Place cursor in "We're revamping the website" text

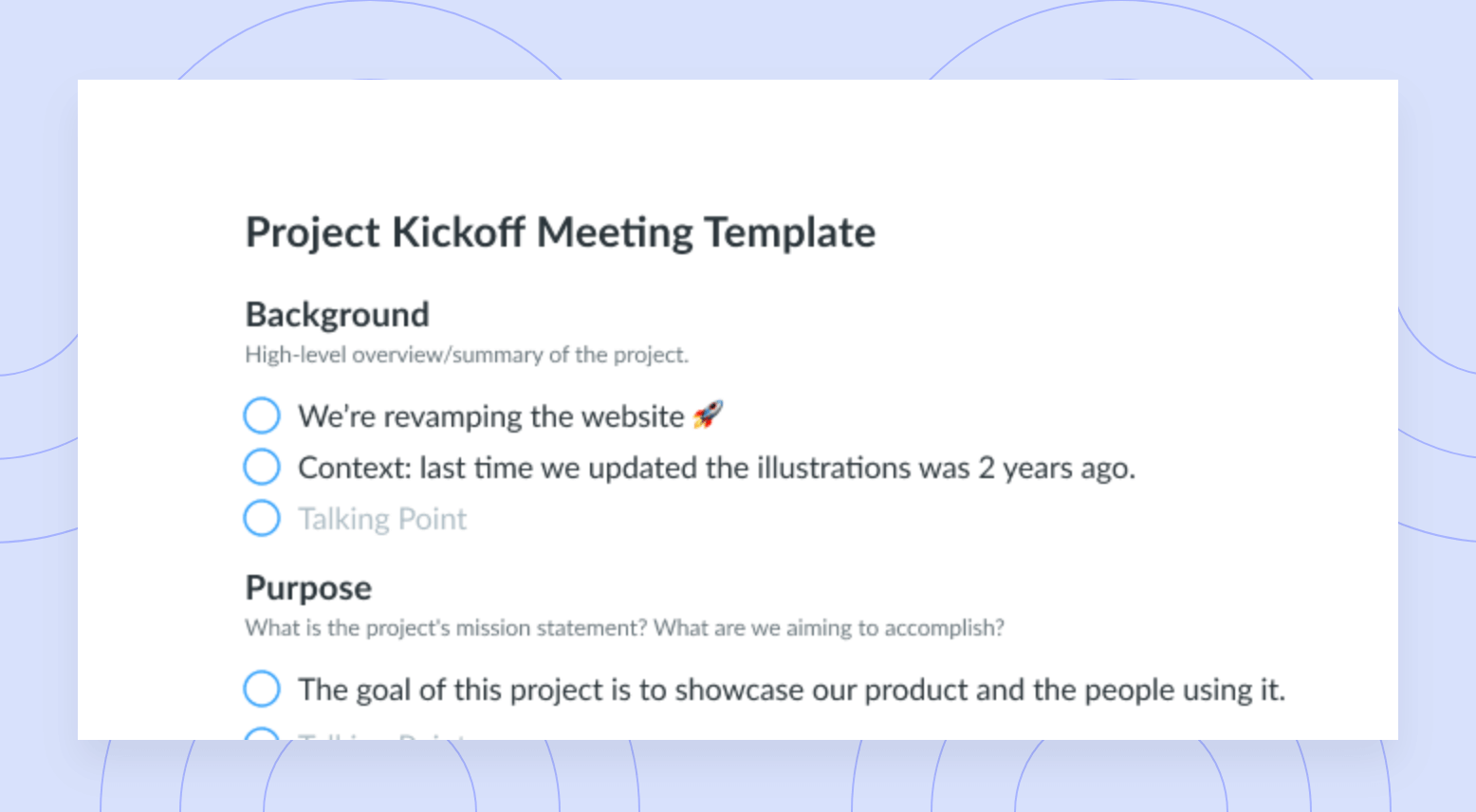pyautogui.click(x=490, y=416)
